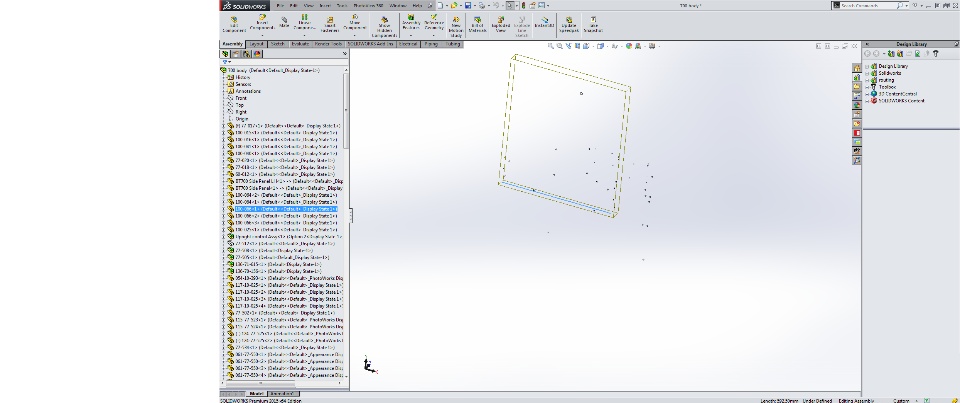Viewport: 960px width, 403px height.
Task: Switch to the Tubing tab
Action: point(452,44)
